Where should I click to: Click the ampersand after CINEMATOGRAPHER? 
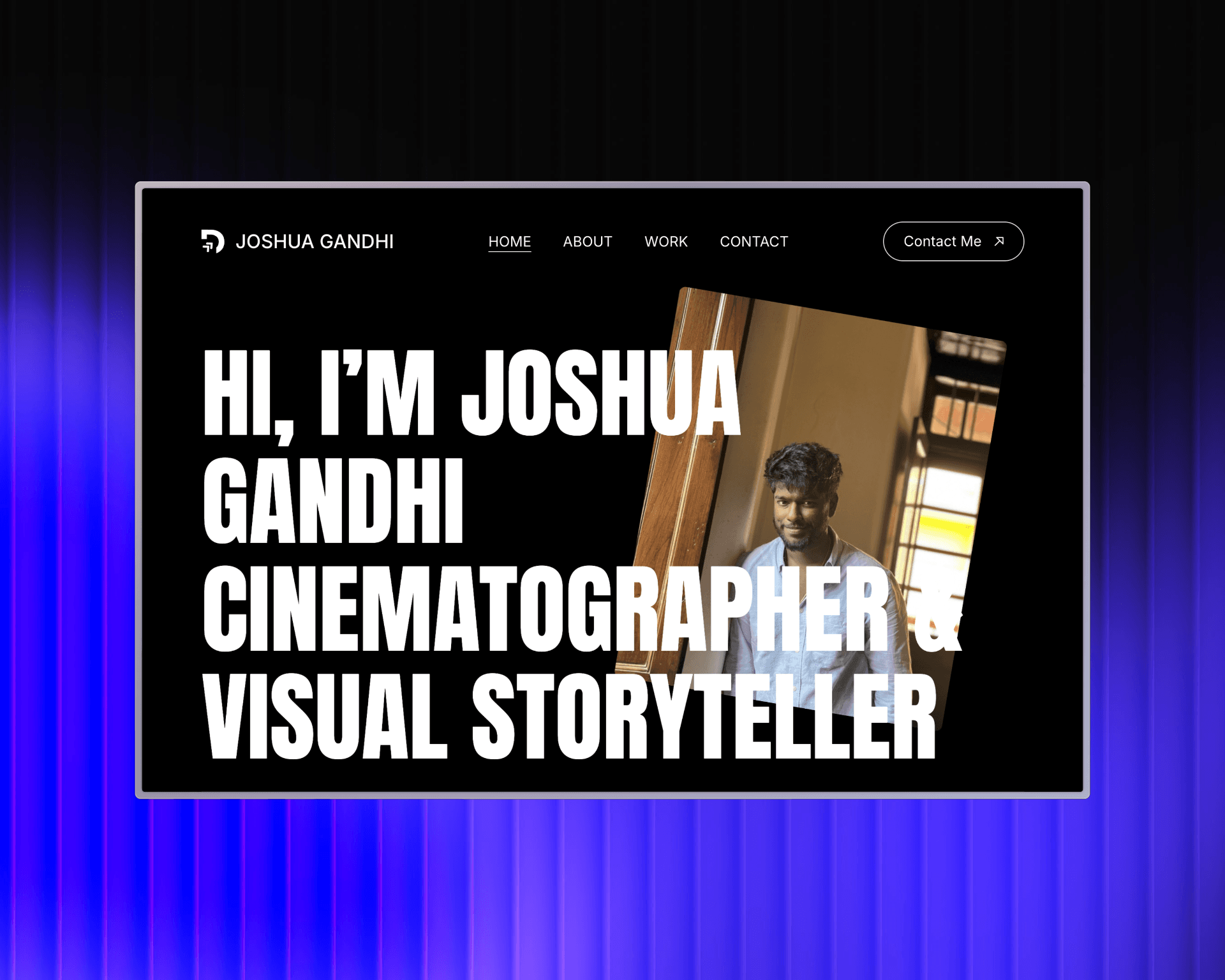[937, 608]
